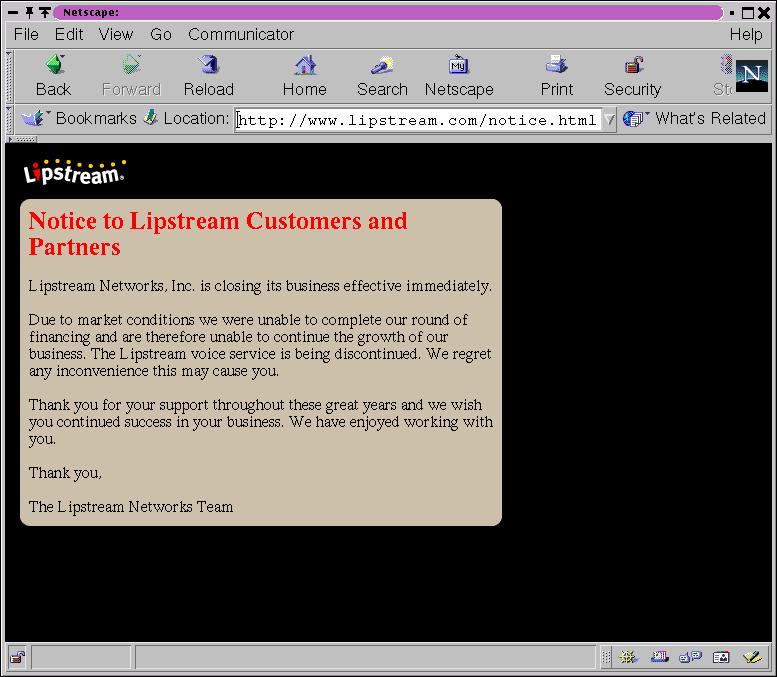Click the pin icon in title bar
777x677 pixels.
coord(30,12)
